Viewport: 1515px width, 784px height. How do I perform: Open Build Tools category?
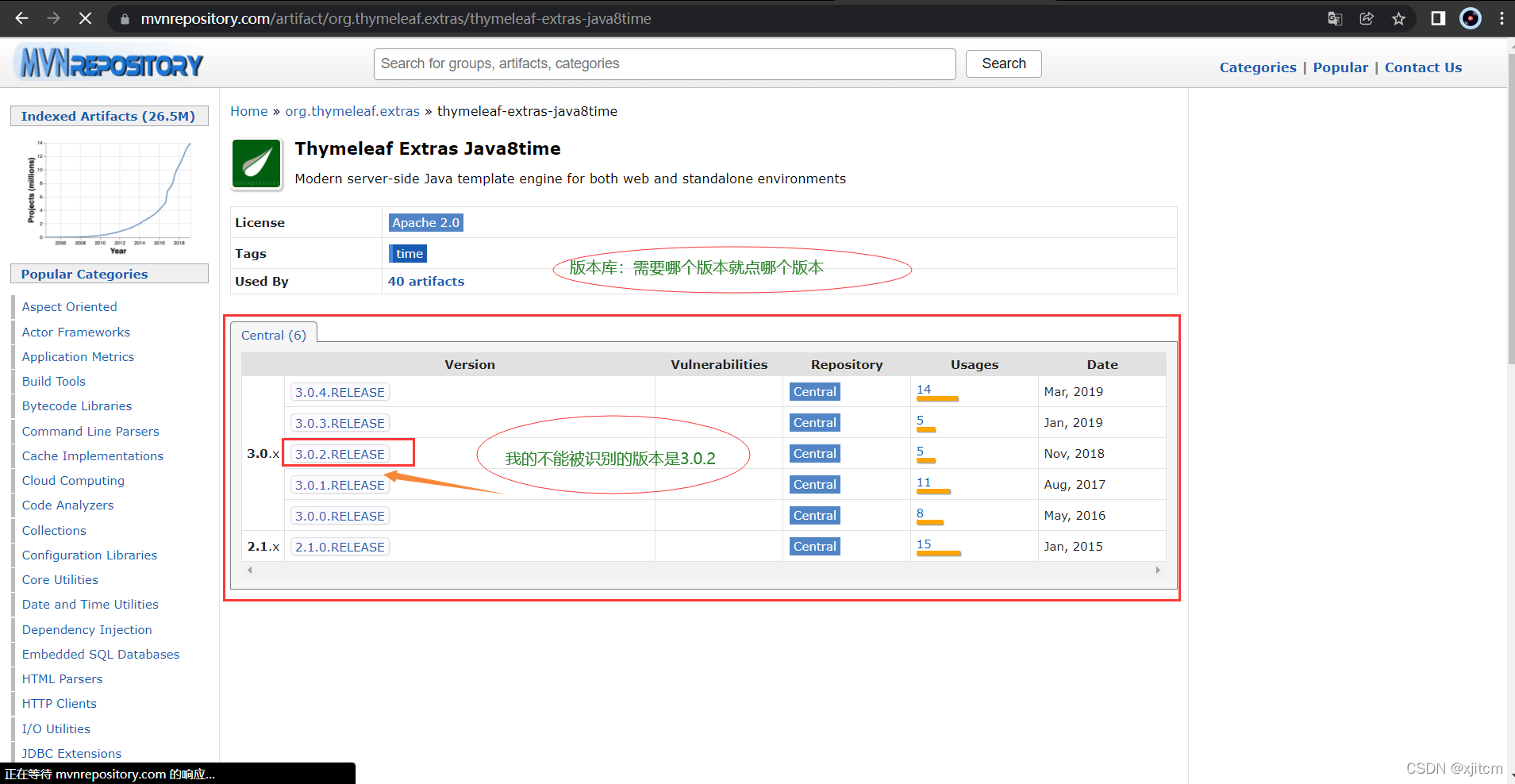(53, 381)
